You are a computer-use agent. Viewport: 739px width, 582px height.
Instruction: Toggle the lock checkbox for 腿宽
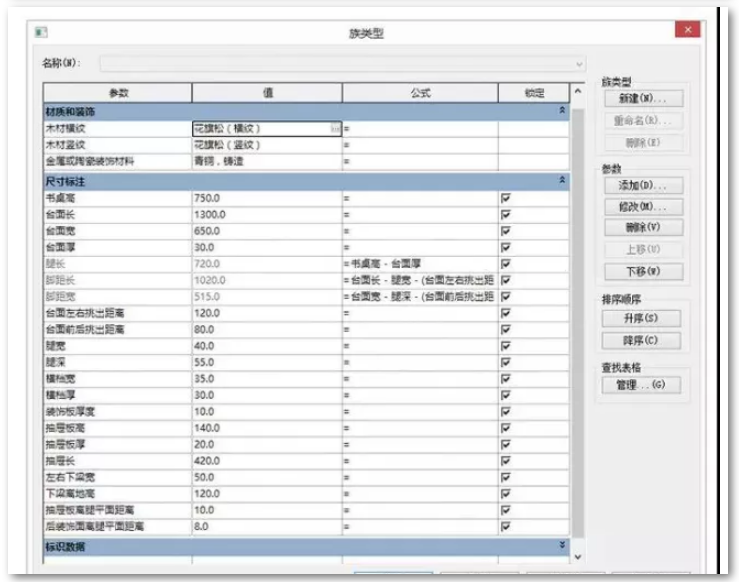pyautogui.click(x=506, y=346)
